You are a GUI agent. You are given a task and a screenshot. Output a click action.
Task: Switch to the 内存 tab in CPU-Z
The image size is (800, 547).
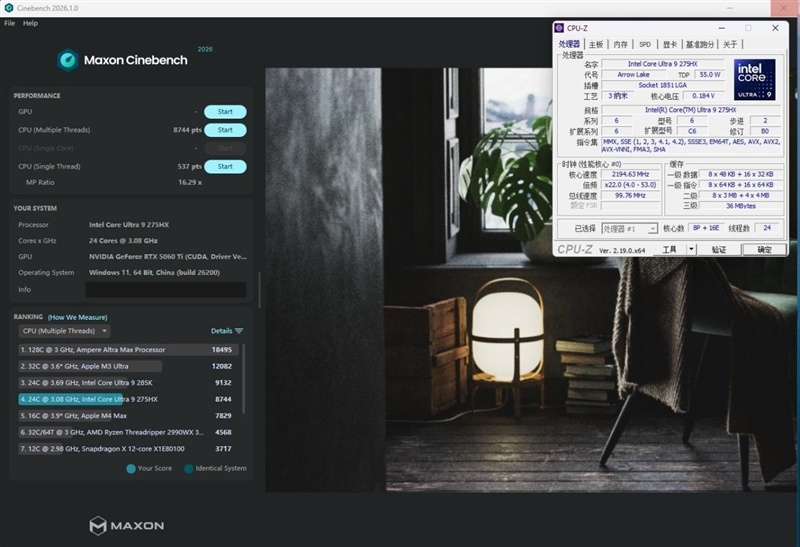coord(620,44)
